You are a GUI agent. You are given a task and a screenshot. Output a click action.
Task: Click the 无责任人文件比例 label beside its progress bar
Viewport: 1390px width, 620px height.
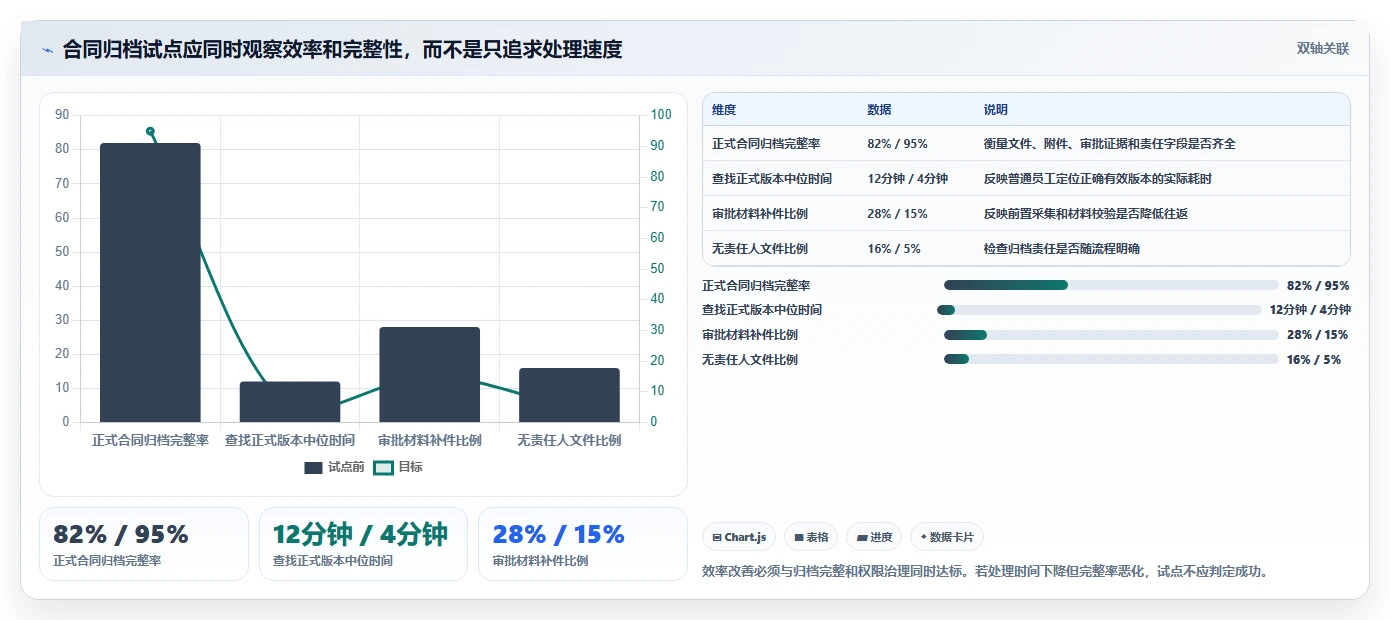click(x=750, y=360)
